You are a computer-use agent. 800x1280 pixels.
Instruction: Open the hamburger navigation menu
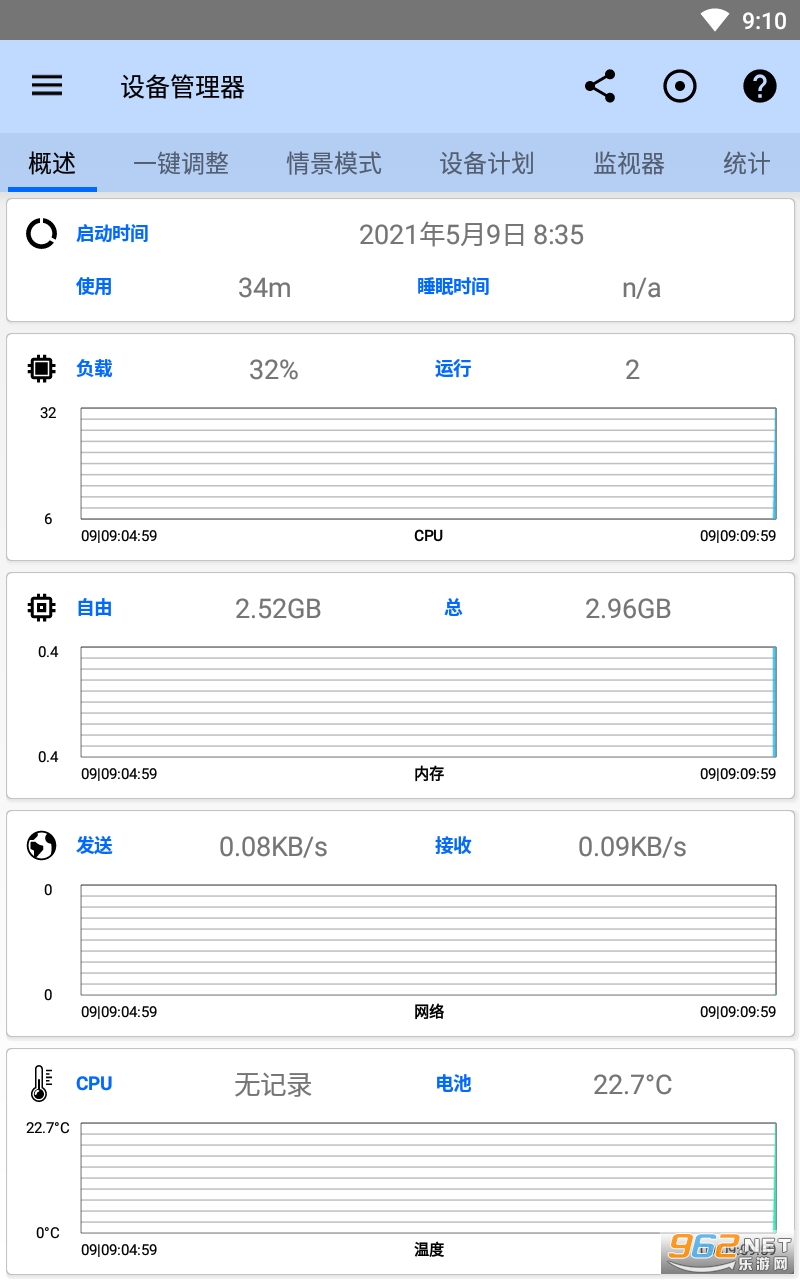(x=47, y=86)
